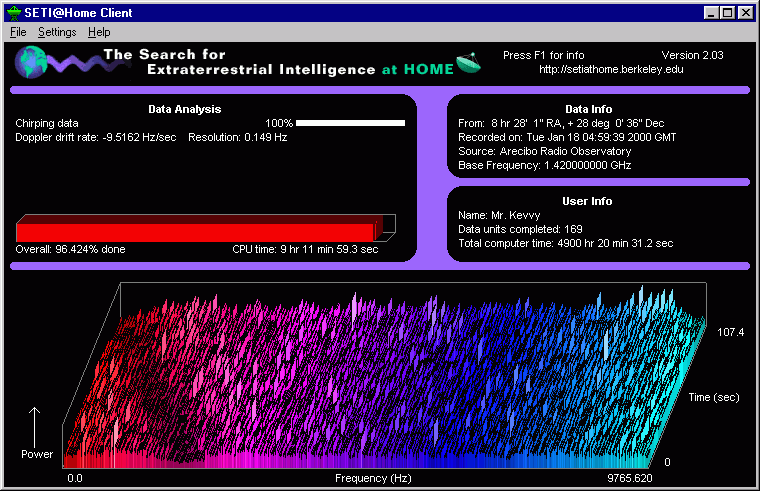This screenshot has width=760, height=491.
Task: Click the radio telescope dish icon
Action: click(468, 62)
